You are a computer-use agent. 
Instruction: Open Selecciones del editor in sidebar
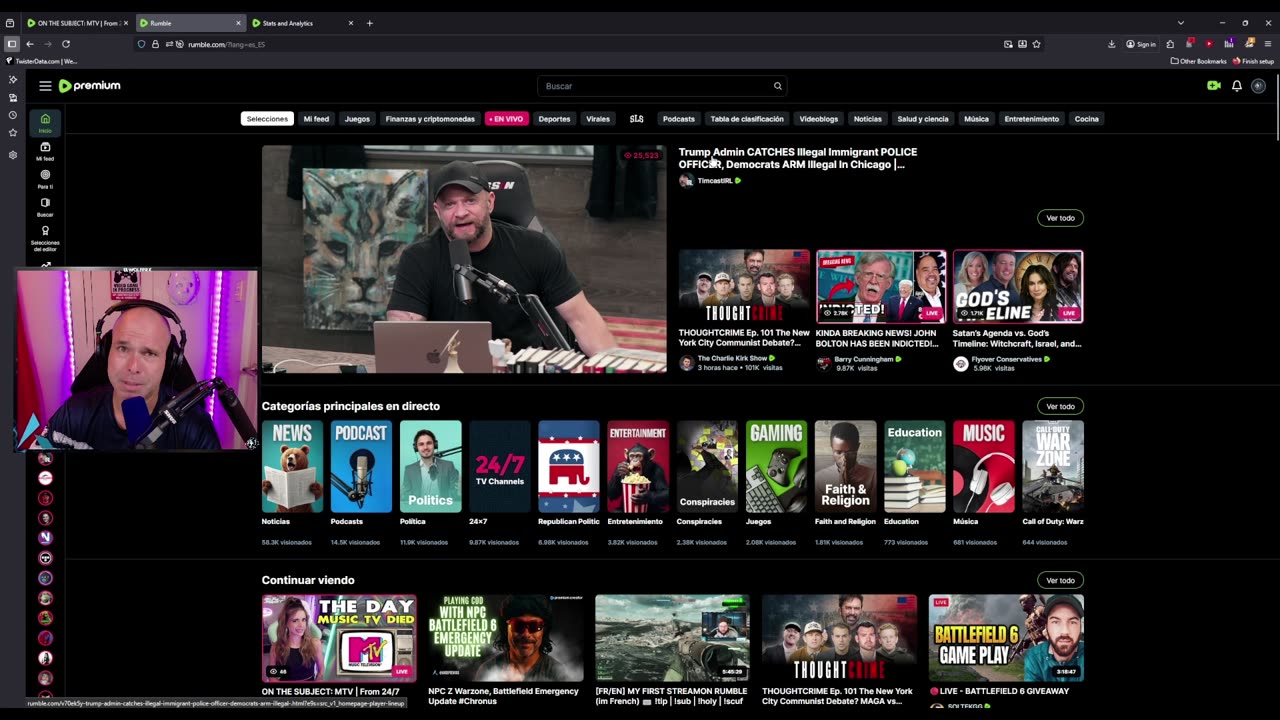click(45, 237)
